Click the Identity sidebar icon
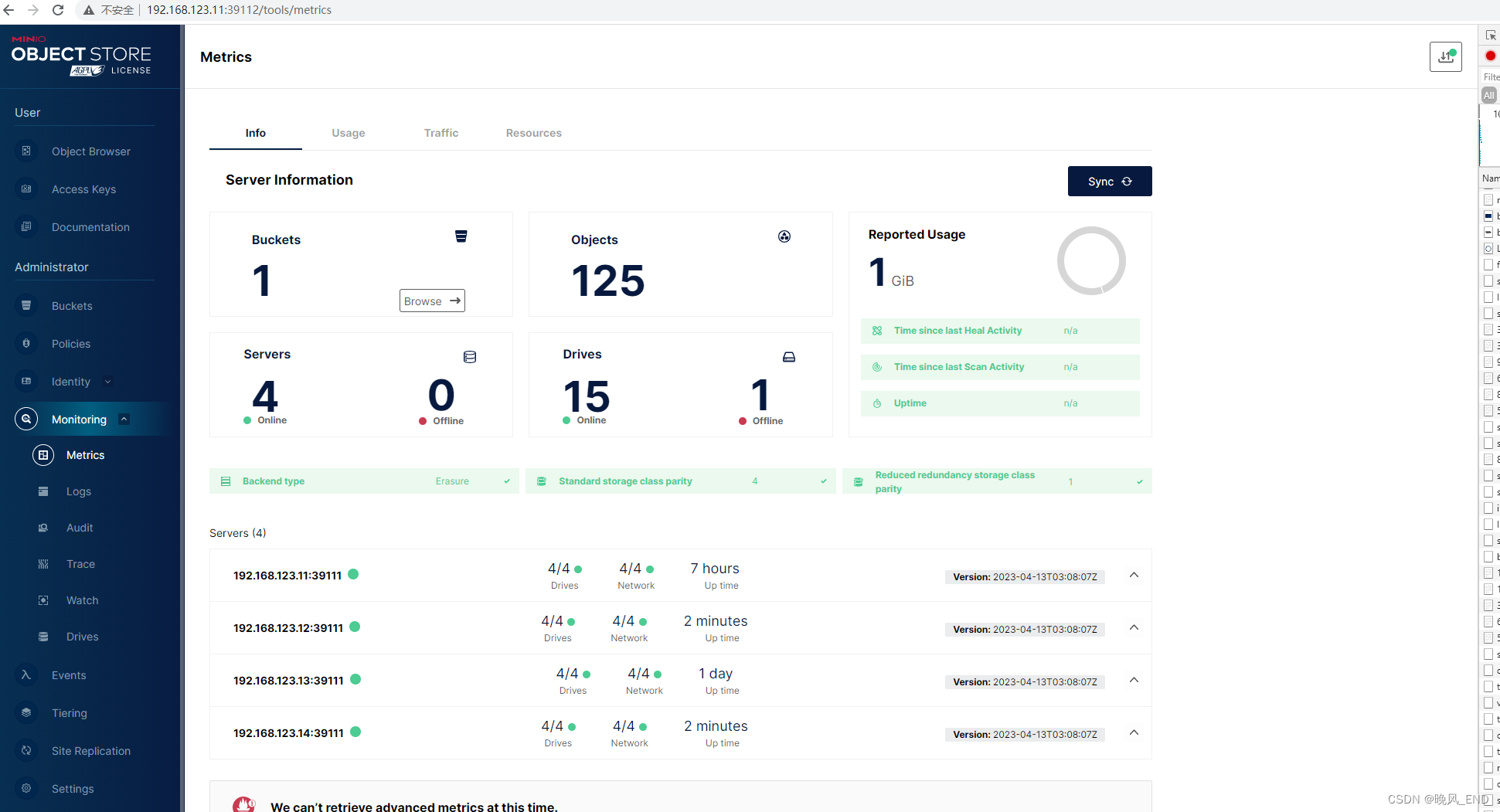Image resolution: width=1500 pixels, height=812 pixels. click(x=26, y=381)
